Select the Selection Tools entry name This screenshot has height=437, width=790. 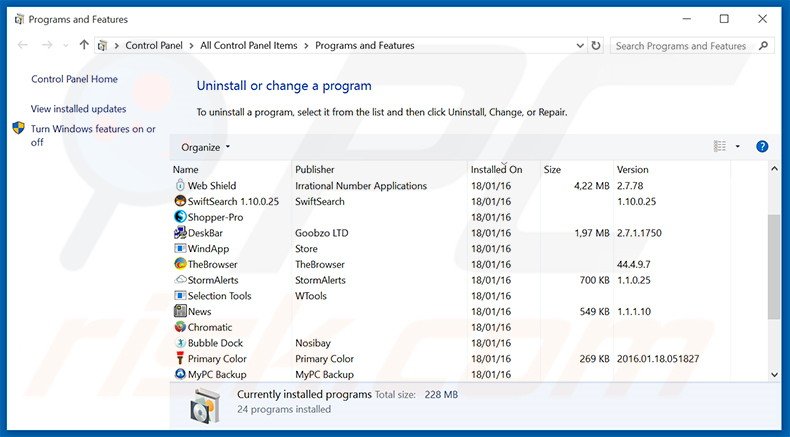(x=219, y=296)
